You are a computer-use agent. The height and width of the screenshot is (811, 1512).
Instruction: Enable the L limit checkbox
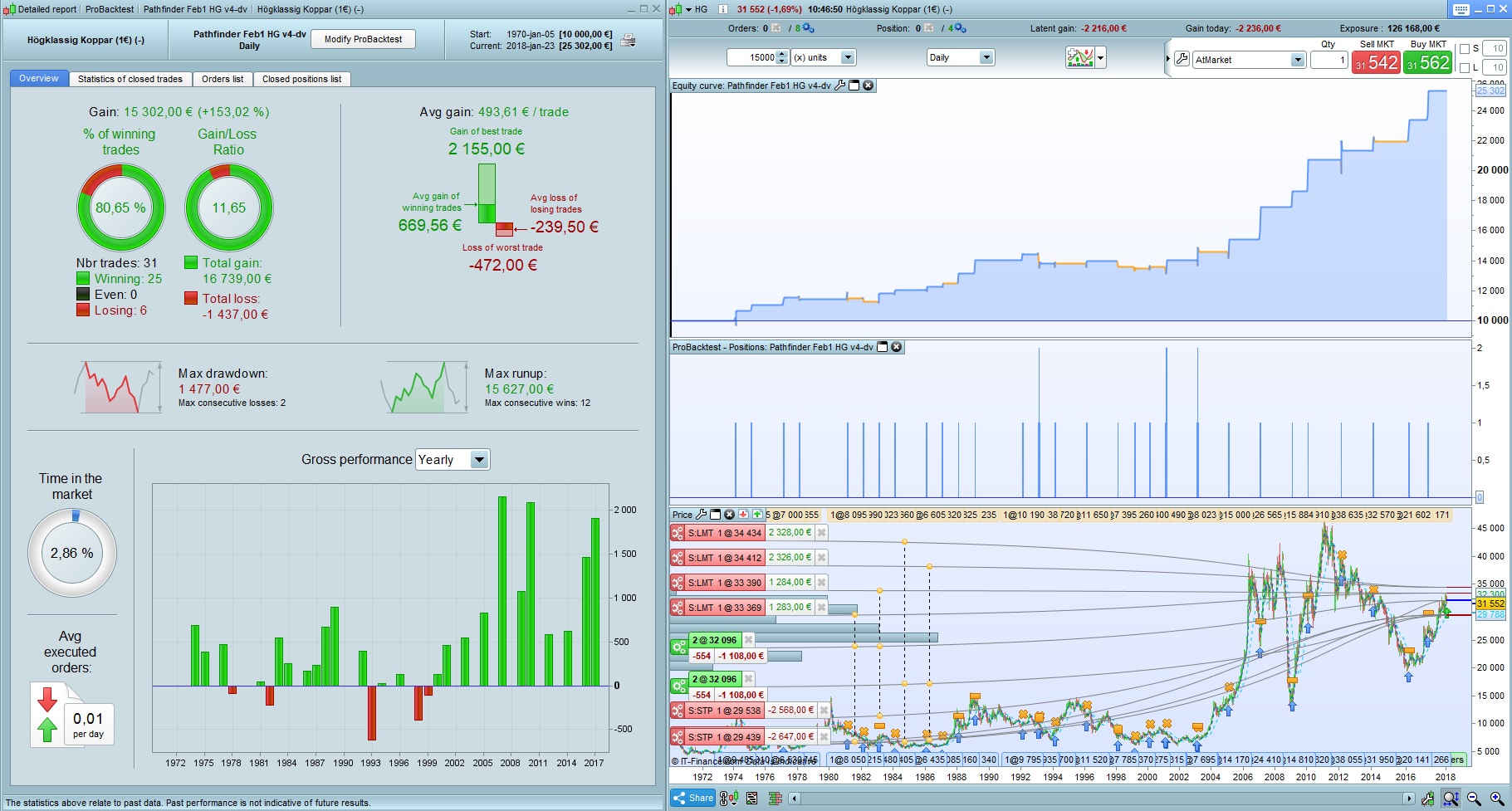1464,68
